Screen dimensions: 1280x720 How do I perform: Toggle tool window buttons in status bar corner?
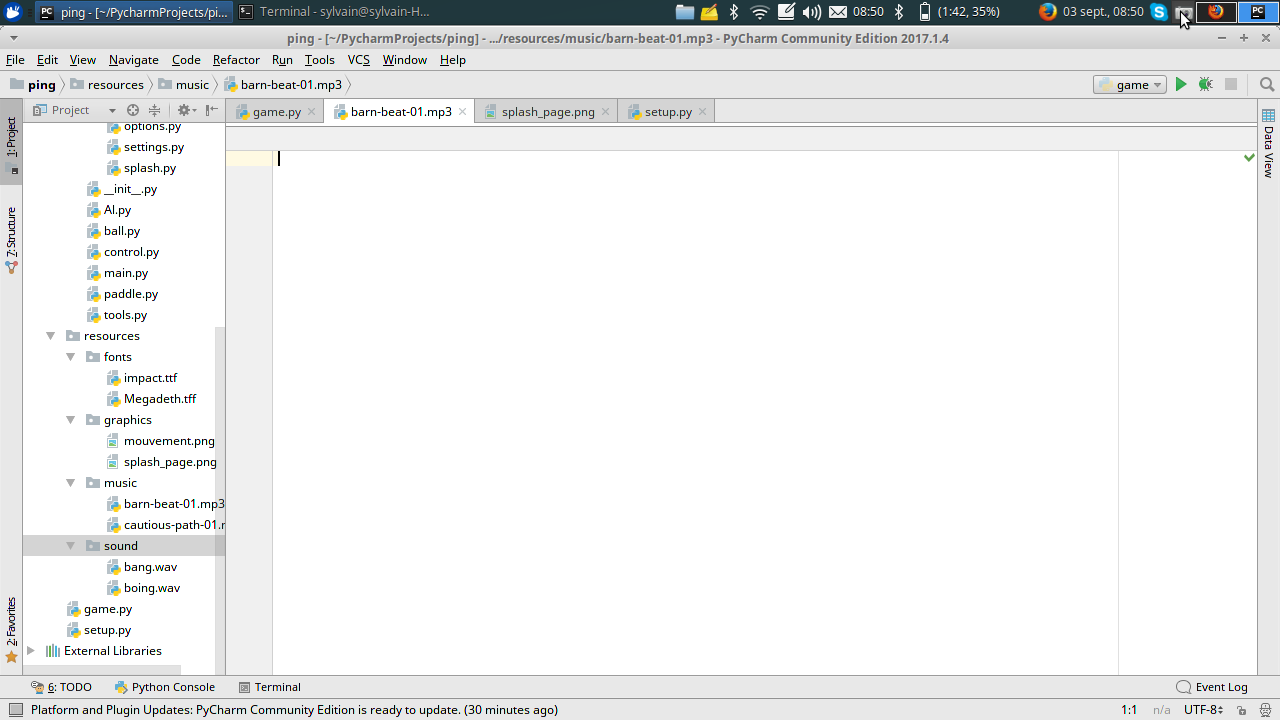[15, 710]
